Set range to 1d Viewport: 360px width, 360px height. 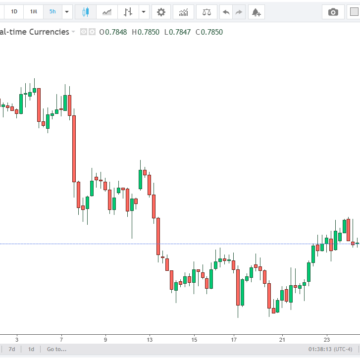click(31, 349)
